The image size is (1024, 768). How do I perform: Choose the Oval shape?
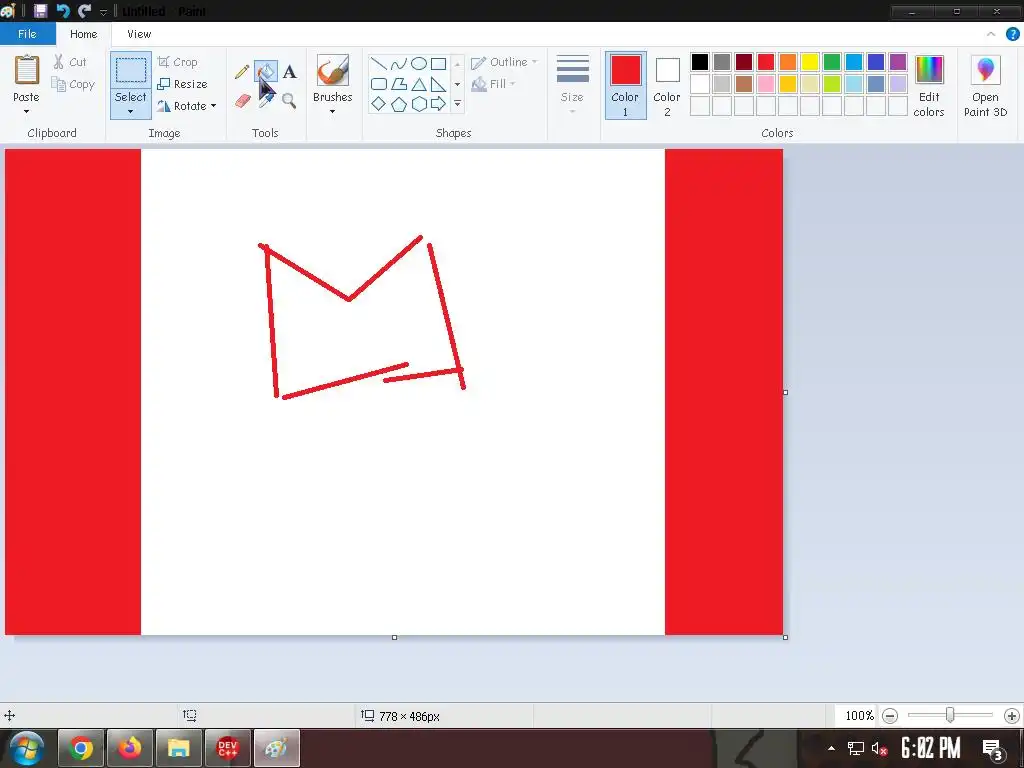pos(419,63)
